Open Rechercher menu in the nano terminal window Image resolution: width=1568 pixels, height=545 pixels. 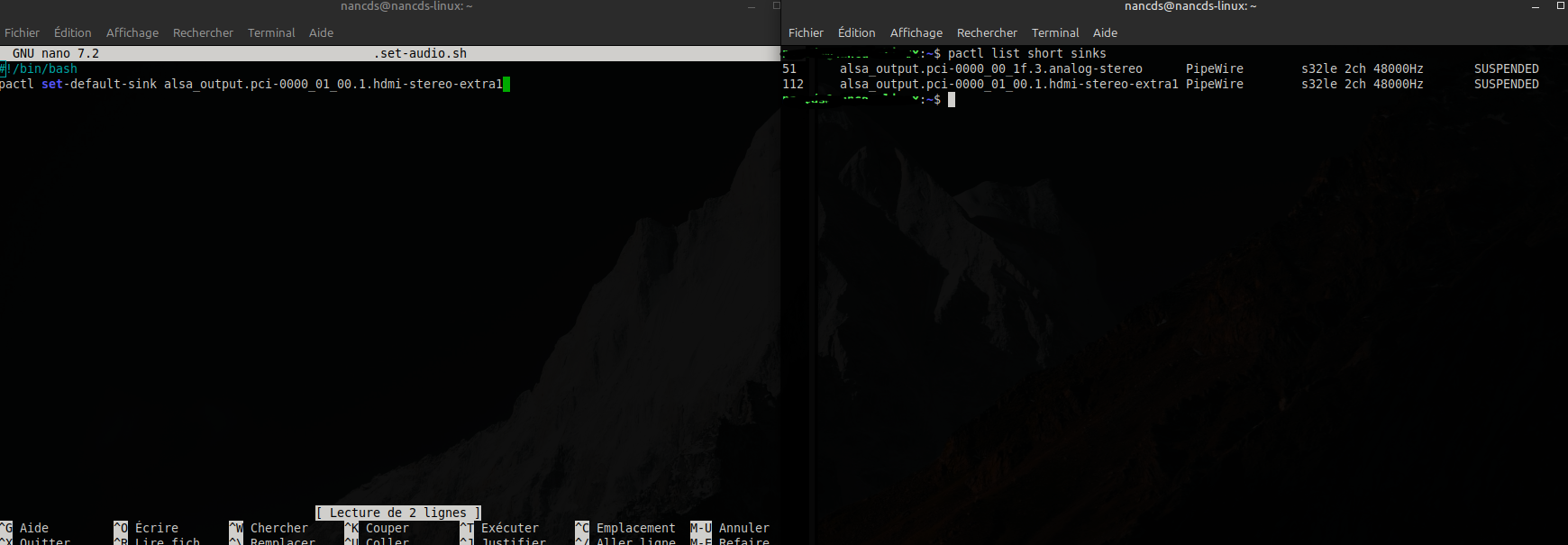point(203,32)
